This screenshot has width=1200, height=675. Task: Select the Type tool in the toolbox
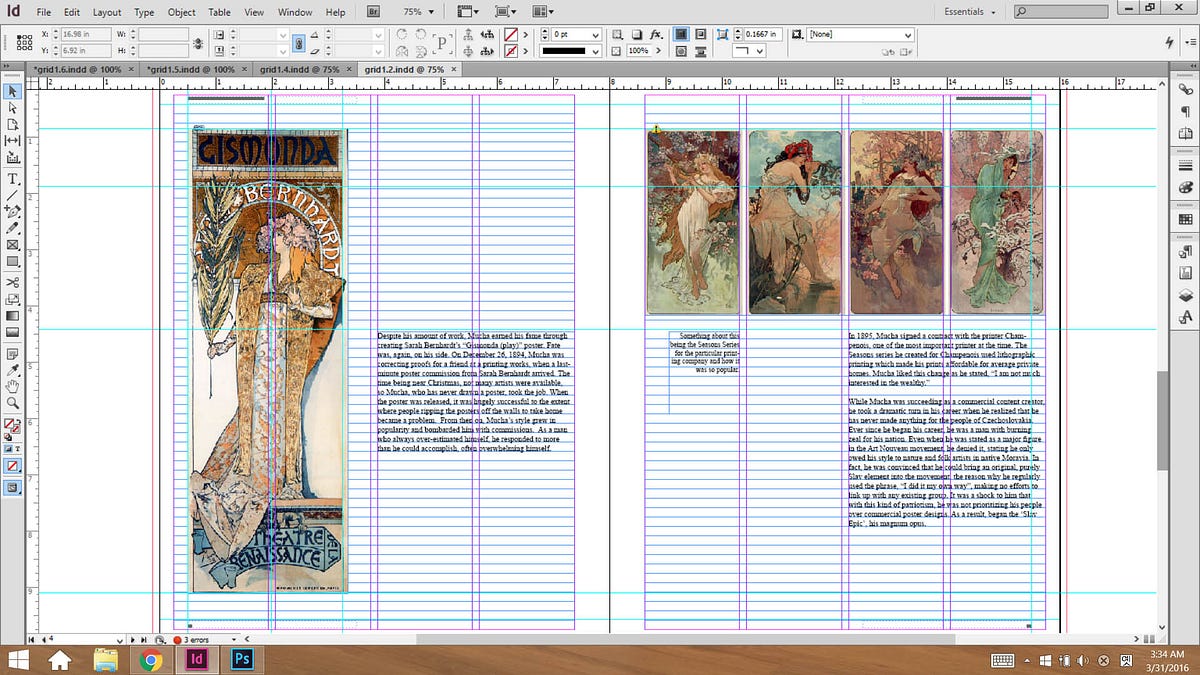pos(13,177)
